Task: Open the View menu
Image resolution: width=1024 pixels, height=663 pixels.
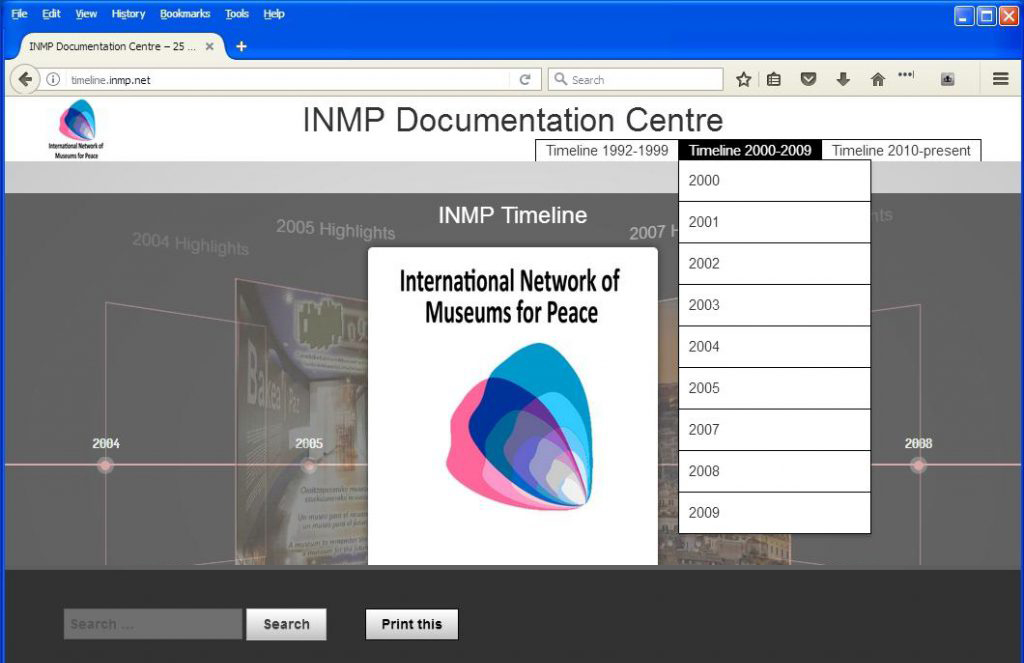Action: [x=86, y=14]
